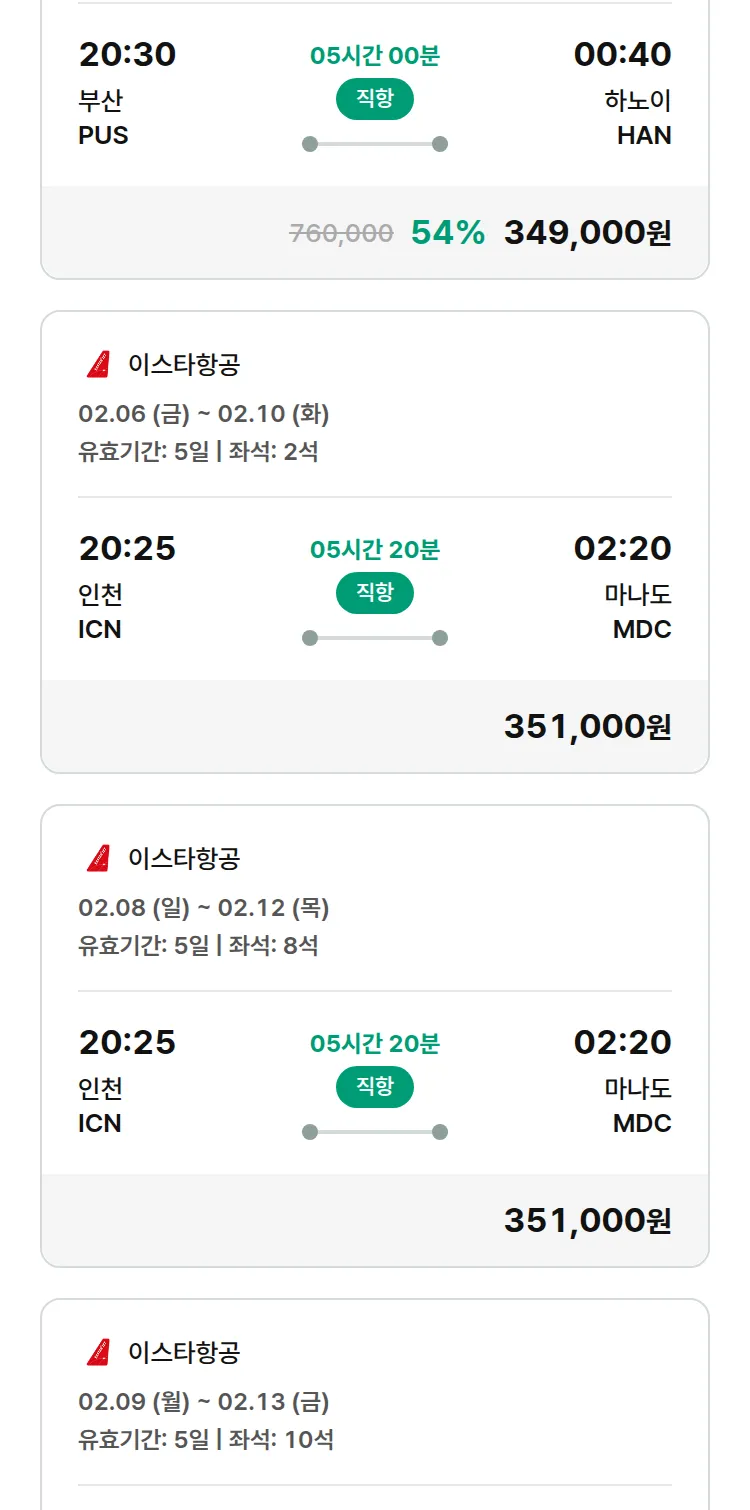The height and width of the screenshot is (1510, 750).
Task: Click the route line on the Busan–Hanoi flight
Action: tap(375, 144)
